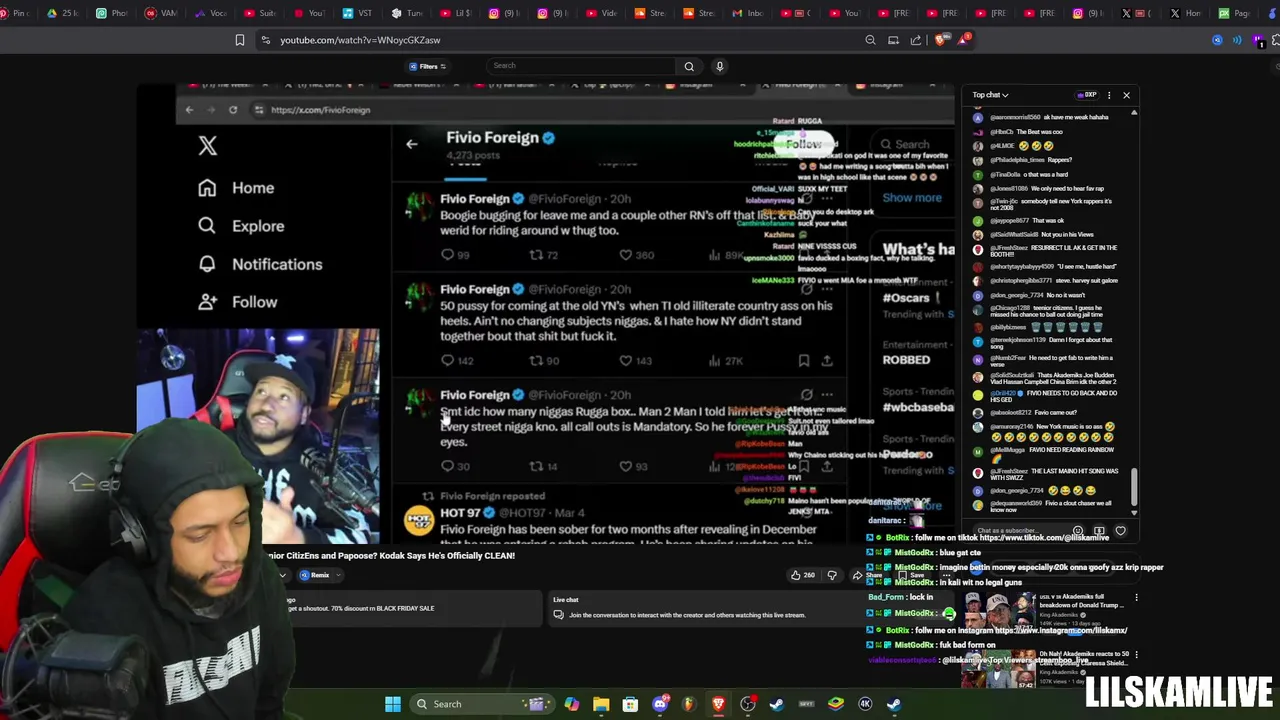Open the chat emoji picker
The image size is (1280, 720).
pyautogui.click(x=1078, y=531)
